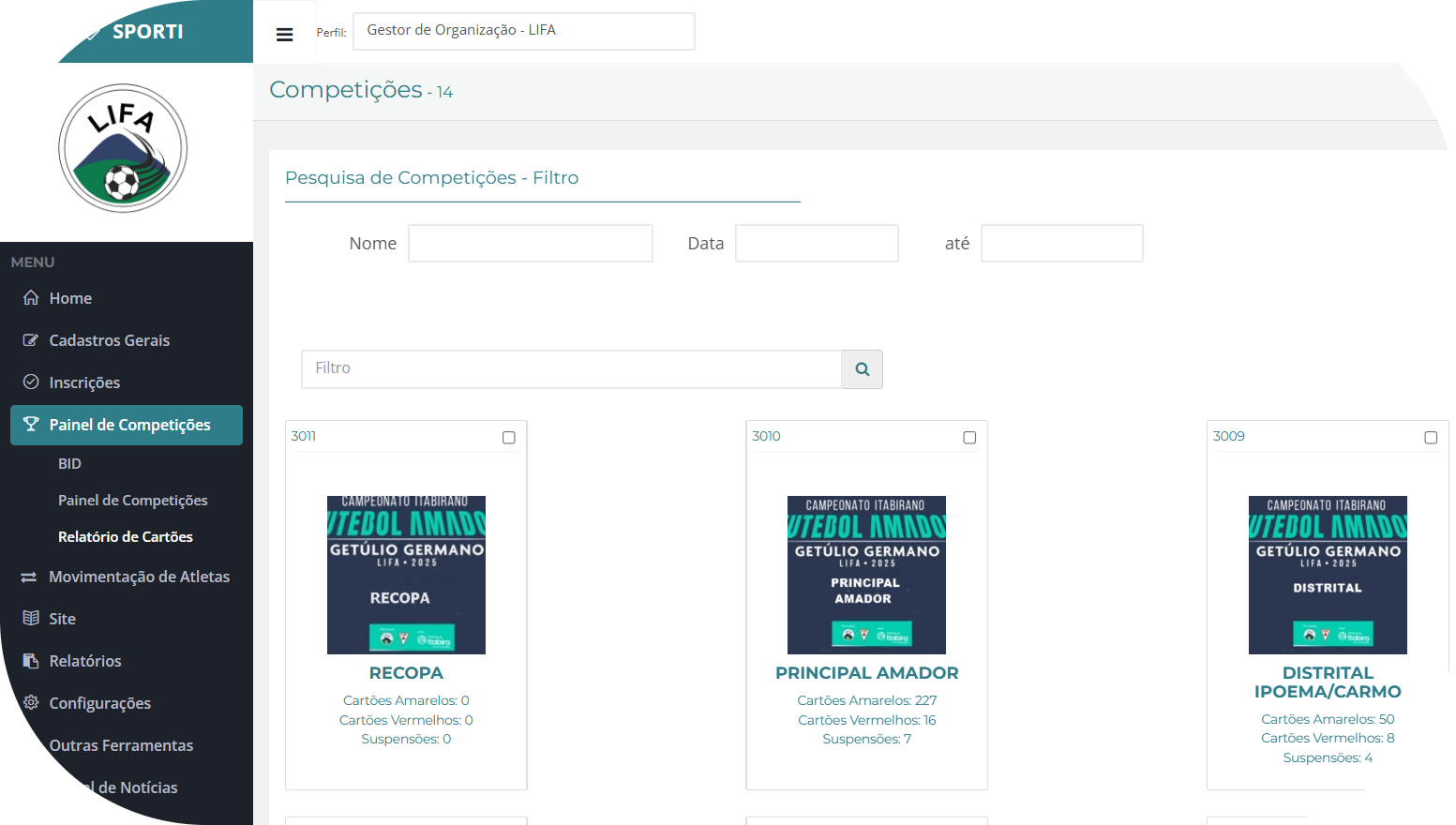Click the Home house icon
Image resolution: width=1456 pixels, height=825 pixels.
[x=31, y=298]
